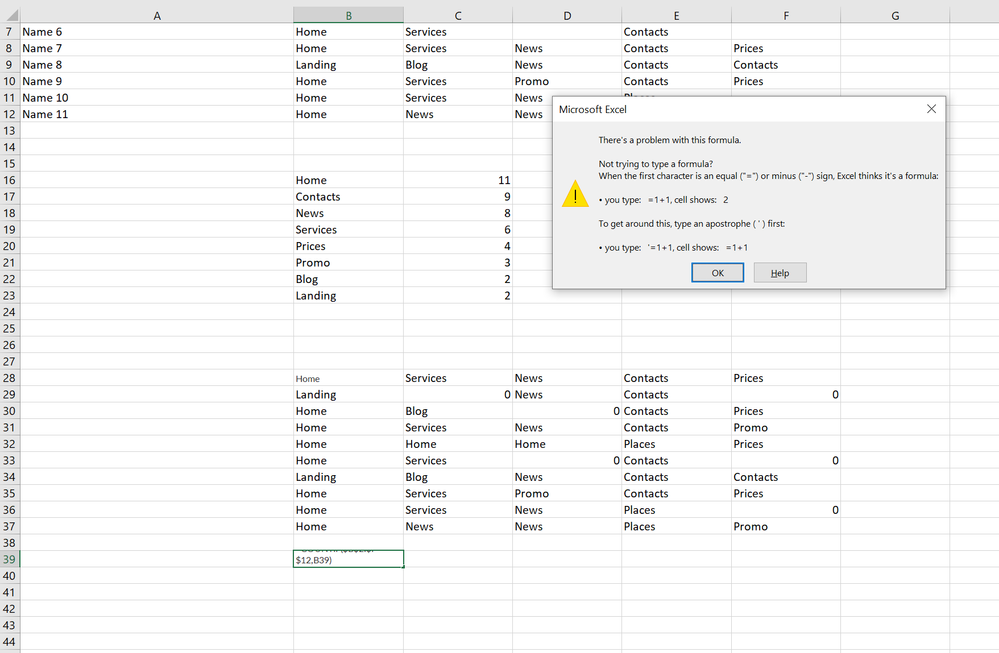This screenshot has height=653, width=999.
Task: Select Prices cell in row 20
Action: pos(349,247)
